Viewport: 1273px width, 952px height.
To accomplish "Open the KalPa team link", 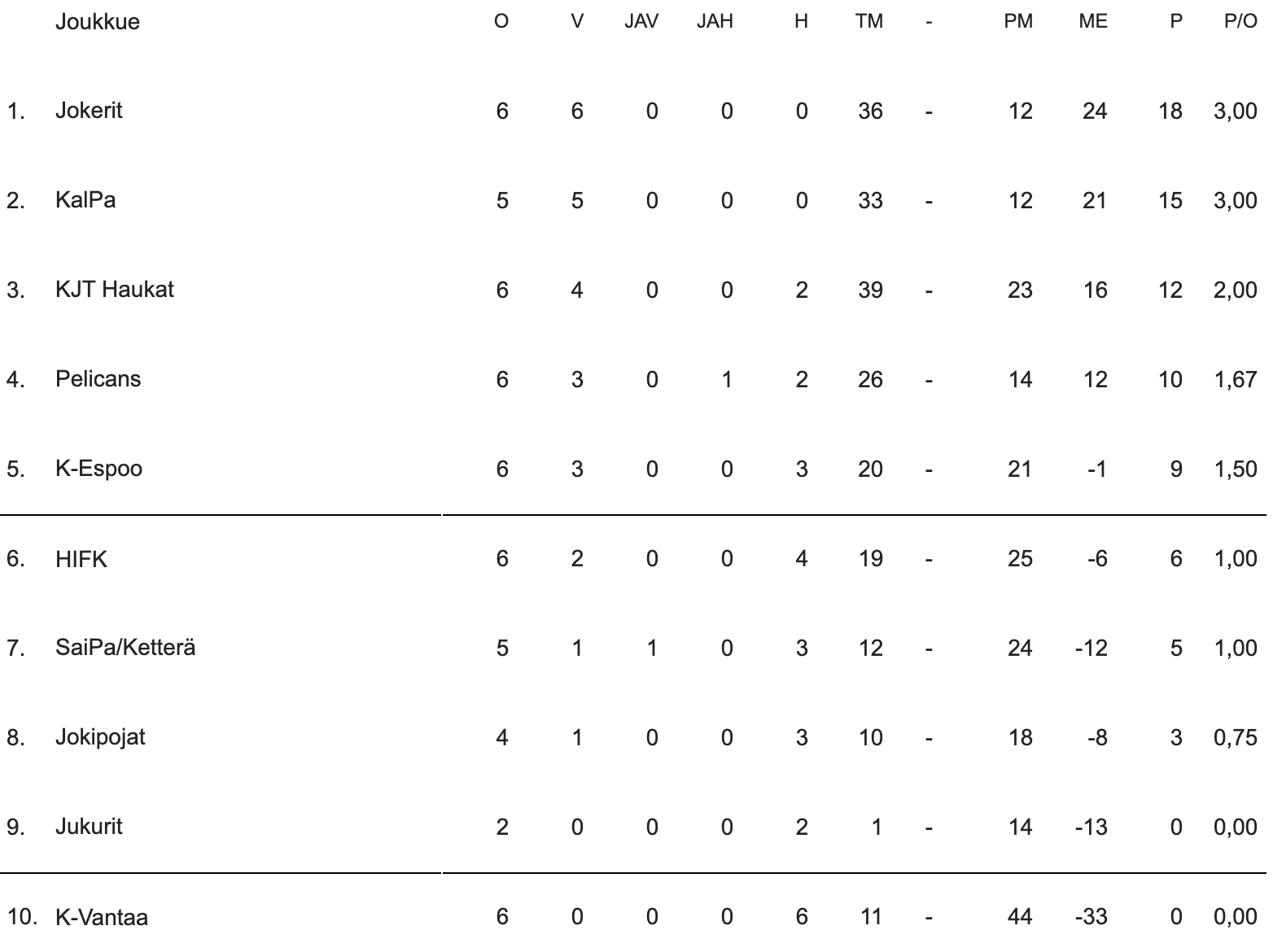I will tap(85, 200).
